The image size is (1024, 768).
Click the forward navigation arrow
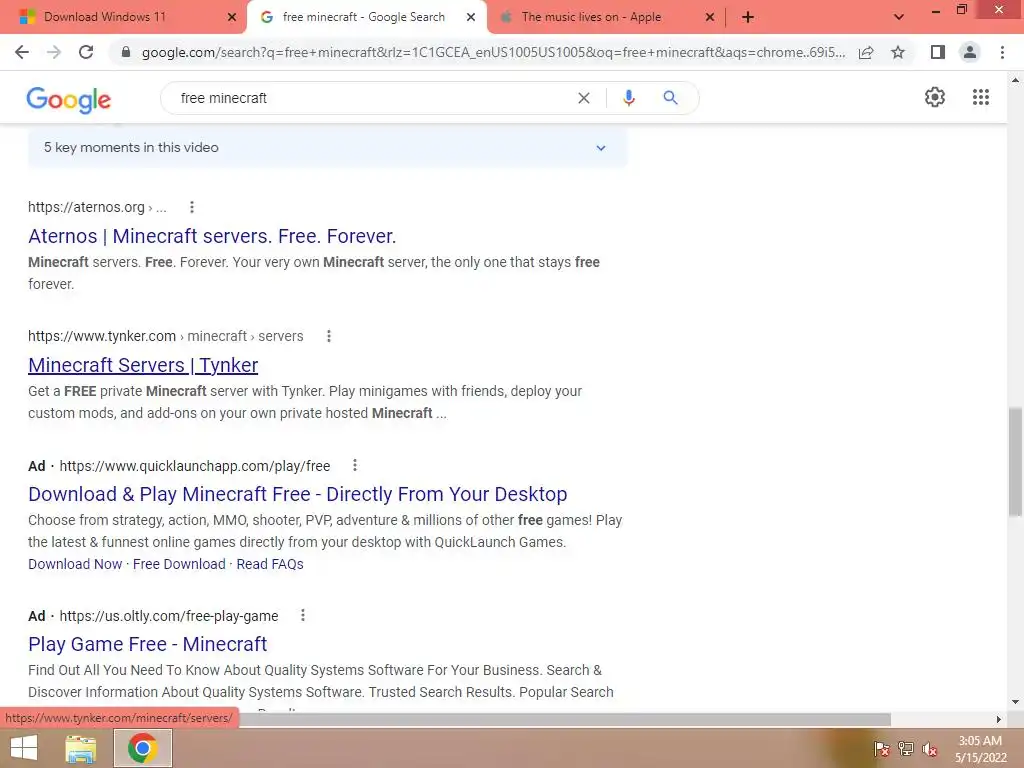[54, 52]
